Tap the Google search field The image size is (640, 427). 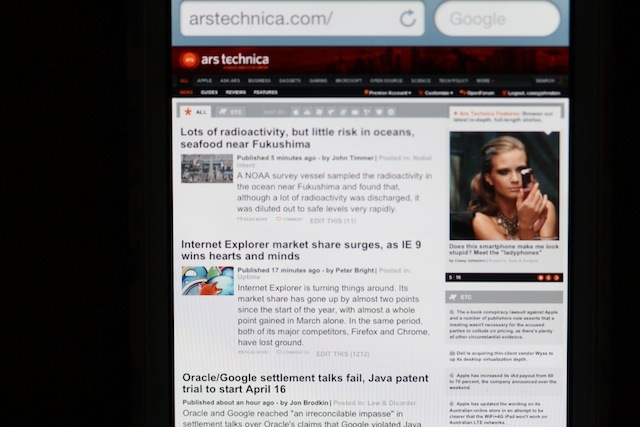coord(497,19)
